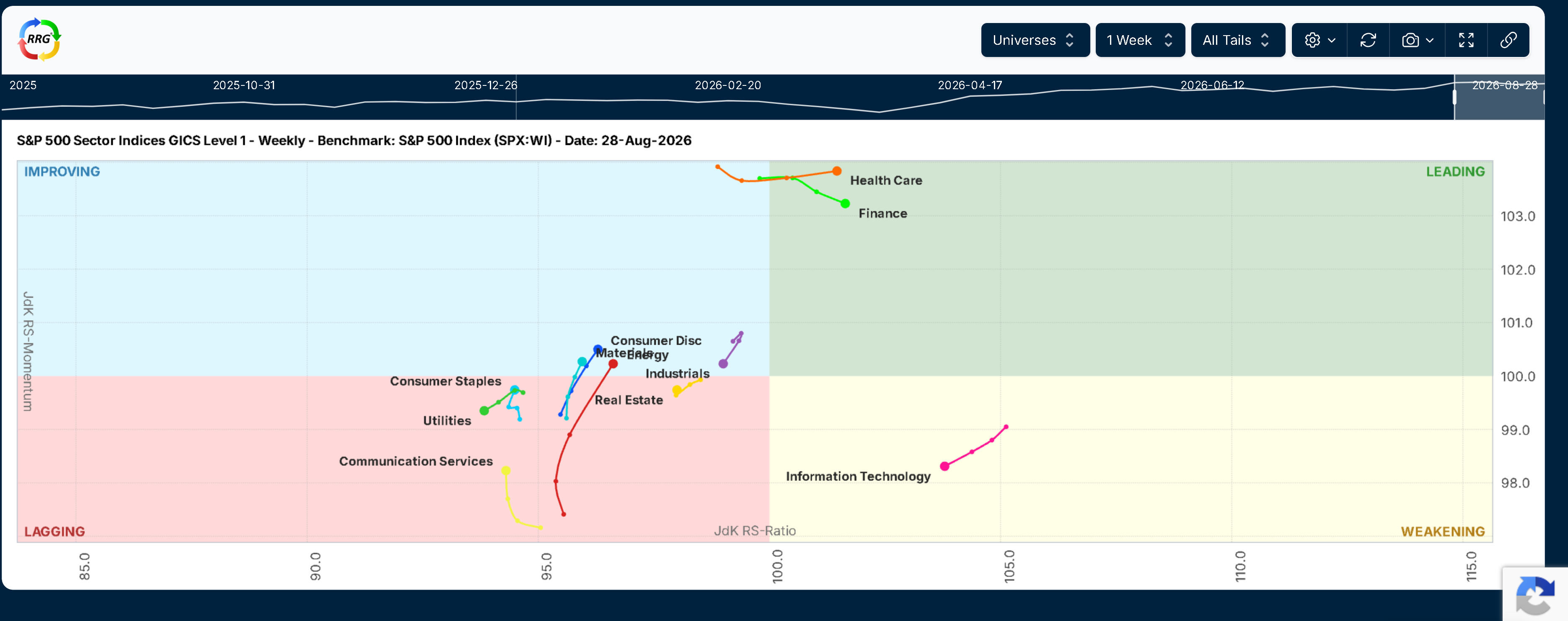Open the Universes dropdown
Viewport: 1568px width, 621px height.
click(1035, 40)
